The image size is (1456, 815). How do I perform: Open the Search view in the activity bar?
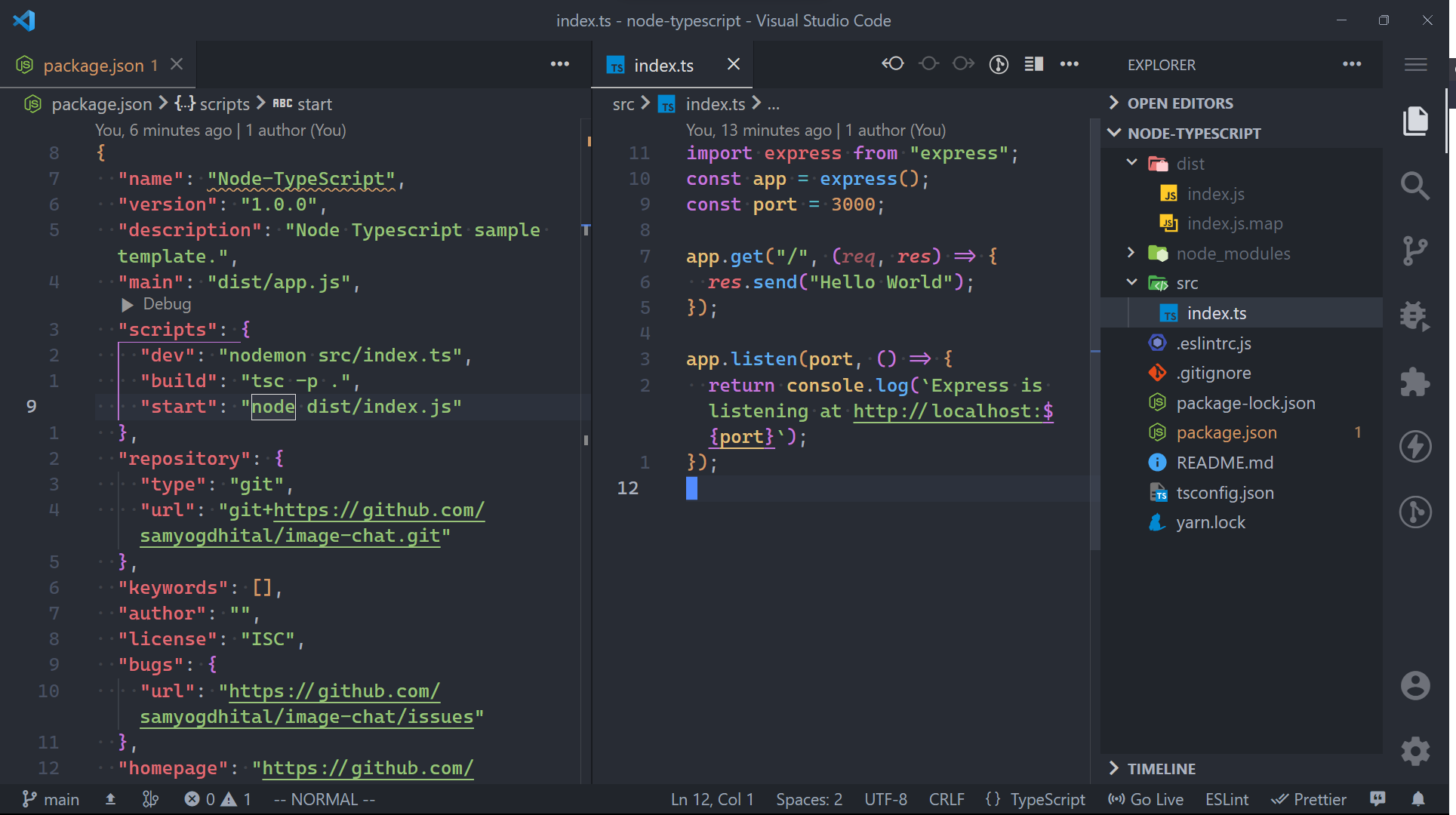(x=1416, y=186)
